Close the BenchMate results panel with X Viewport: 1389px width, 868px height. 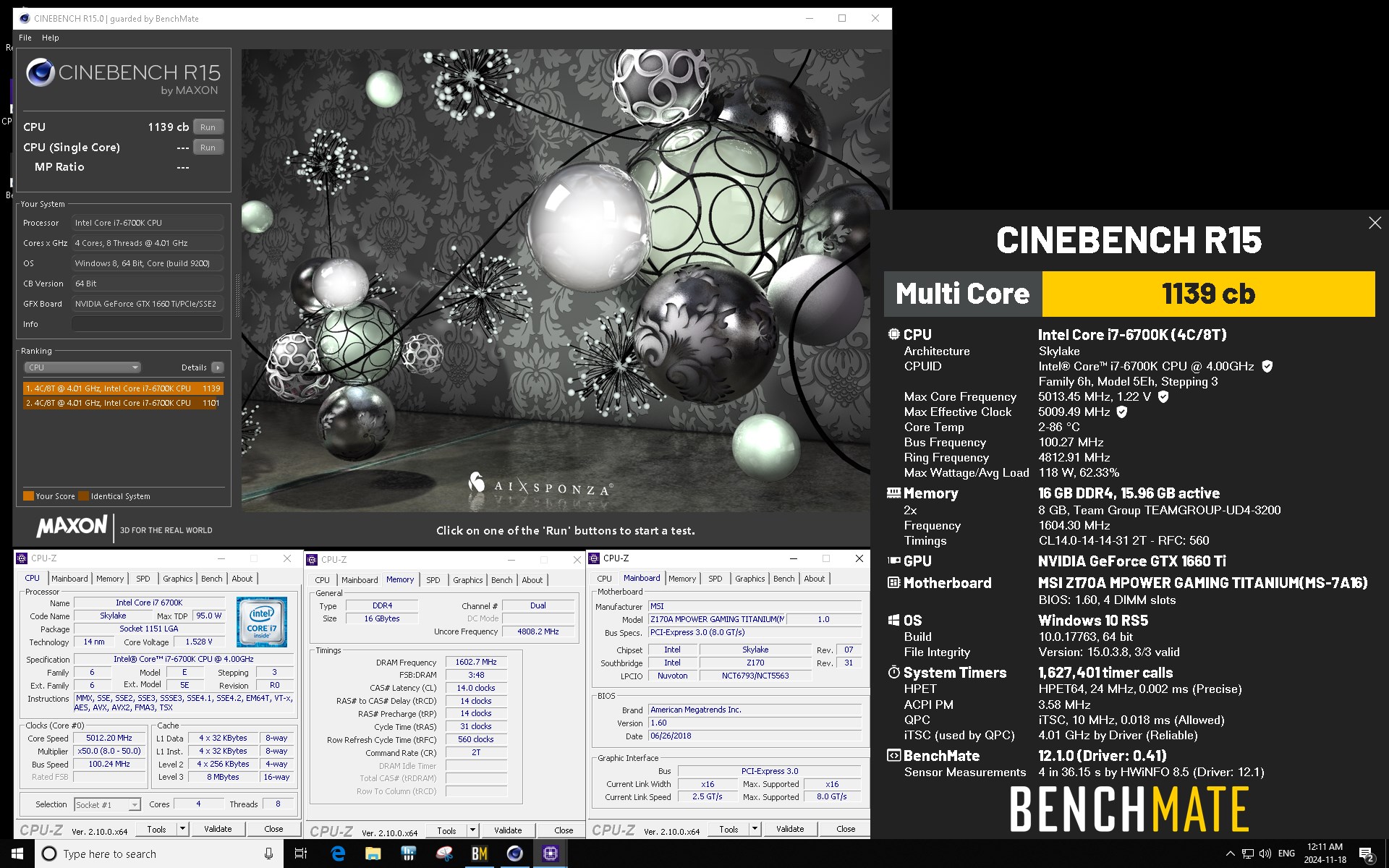point(1375,224)
